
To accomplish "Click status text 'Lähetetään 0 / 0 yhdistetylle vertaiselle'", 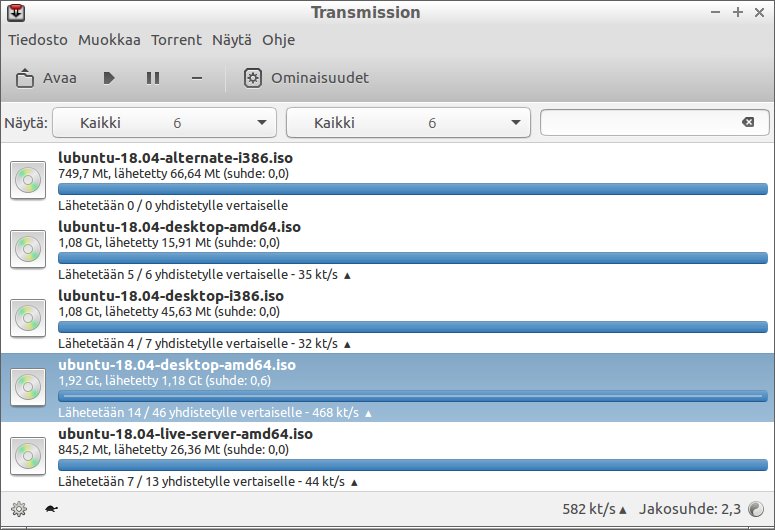I will click(x=173, y=206).
